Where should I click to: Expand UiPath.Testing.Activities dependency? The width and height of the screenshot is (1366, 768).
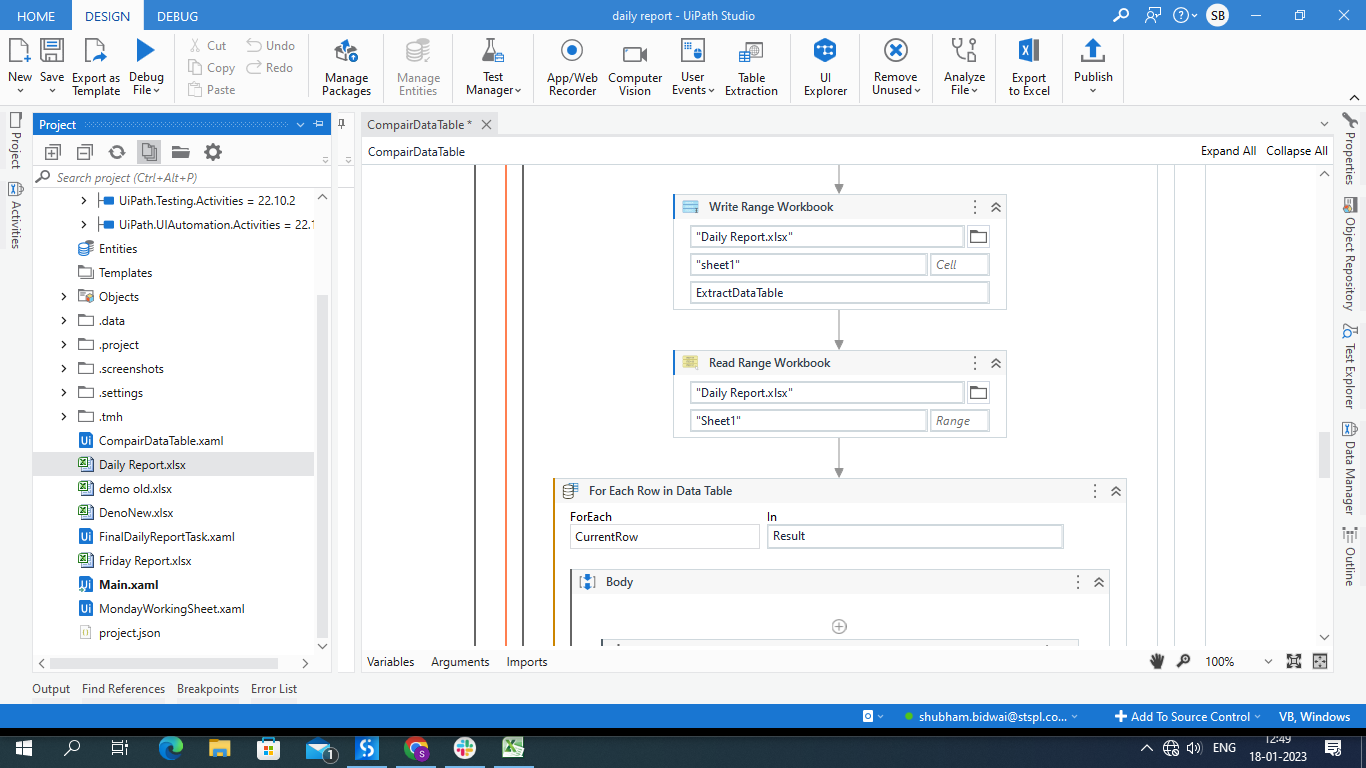84,201
